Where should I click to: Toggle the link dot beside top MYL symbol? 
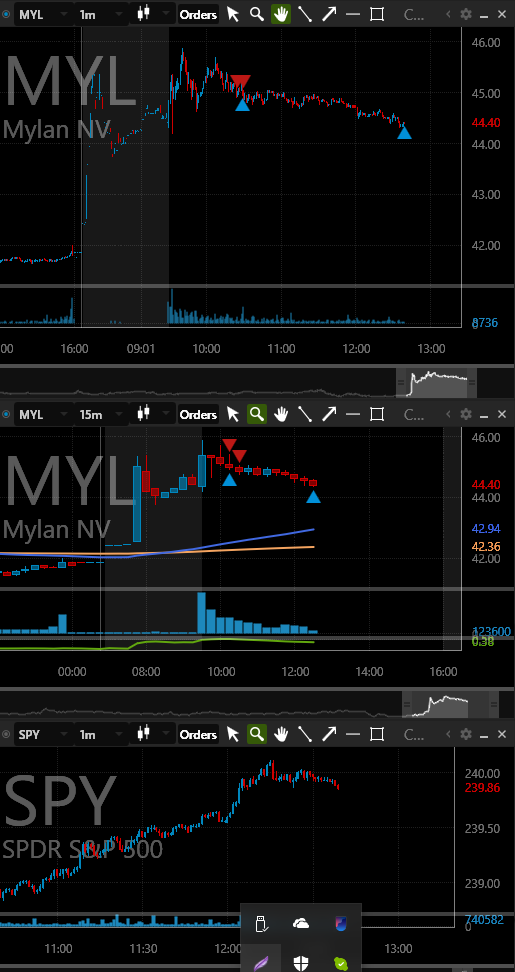click(6, 14)
